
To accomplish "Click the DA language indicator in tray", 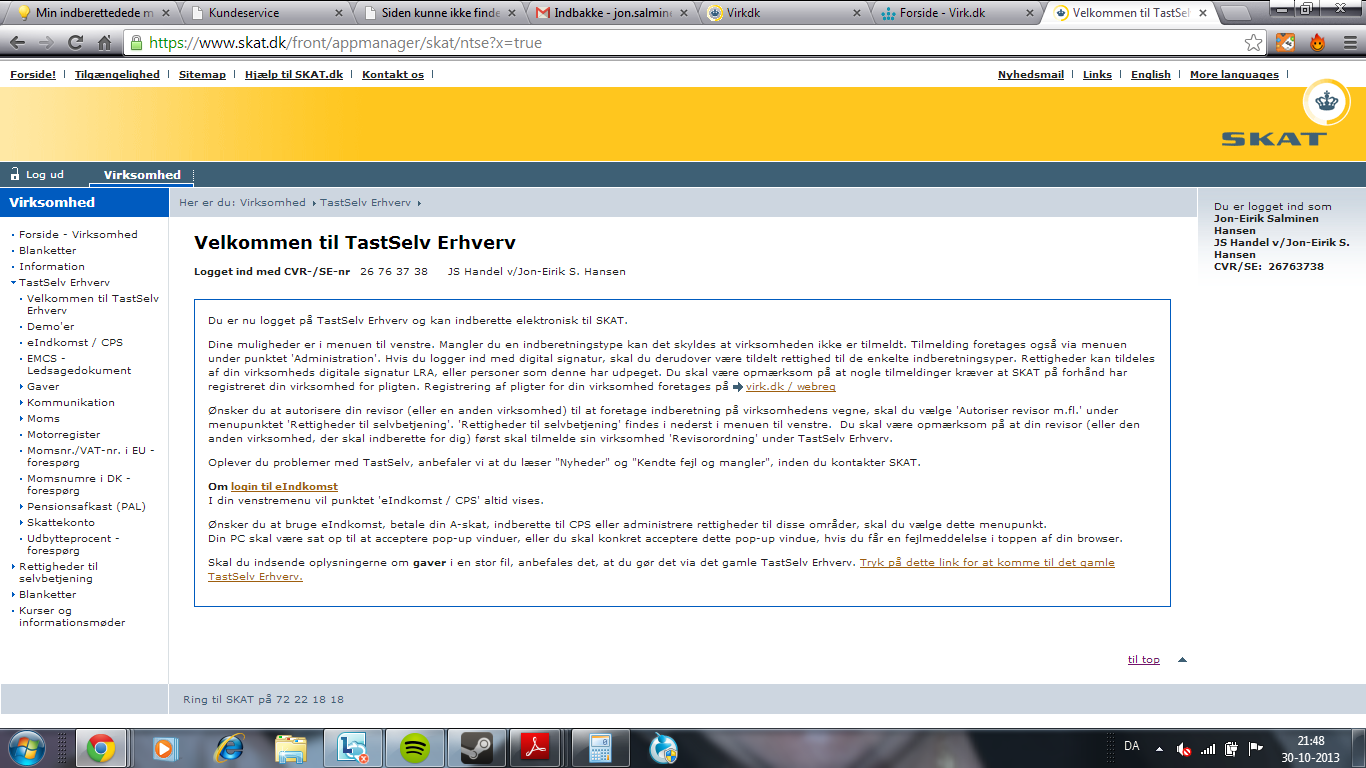I will pos(1132,746).
